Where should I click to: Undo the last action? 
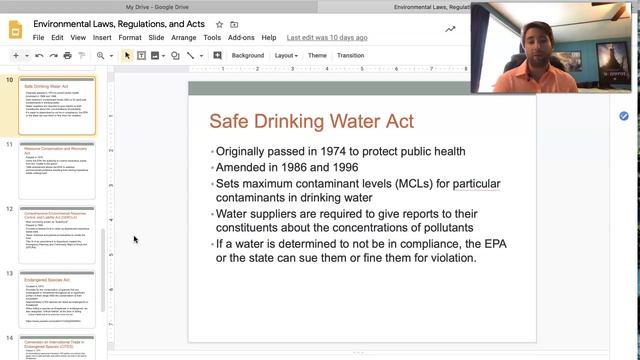point(39,56)
